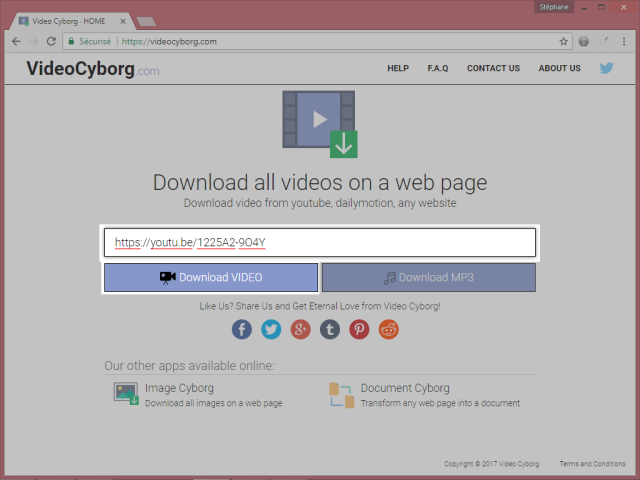
Task: Click the Document Cyborg icon
Action: click(x=342, y=395)
